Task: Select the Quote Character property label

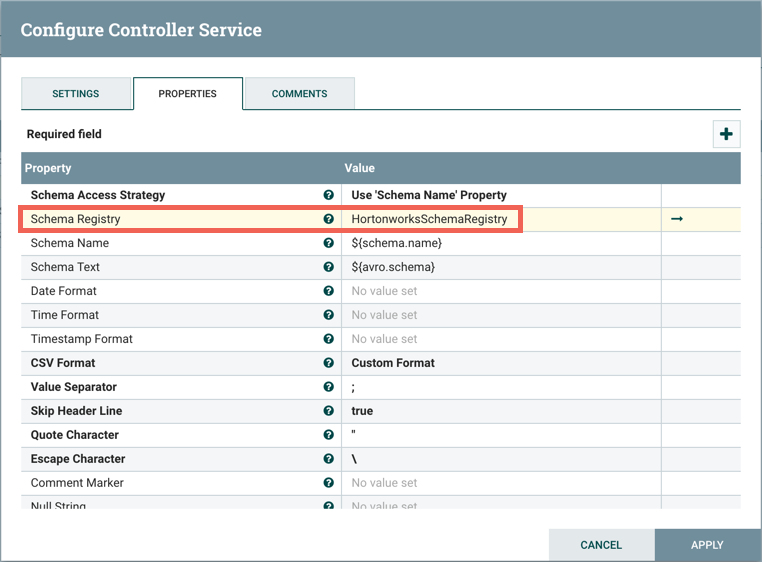Action: 74,435
